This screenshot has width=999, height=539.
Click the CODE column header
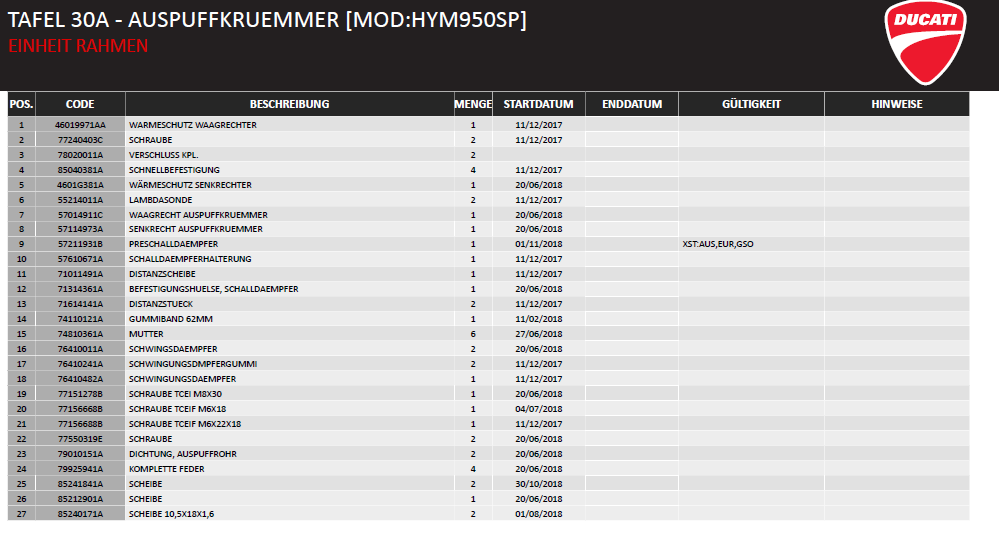(x=80, y=104)
